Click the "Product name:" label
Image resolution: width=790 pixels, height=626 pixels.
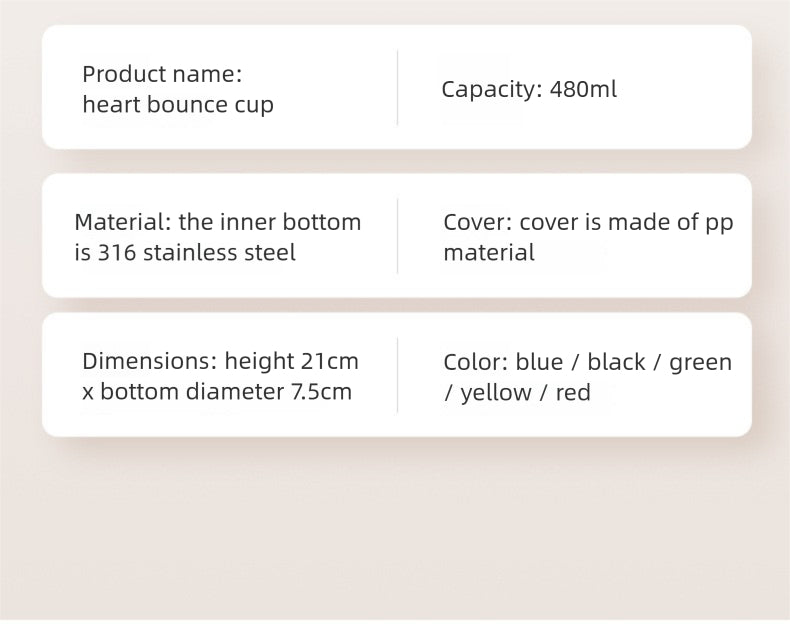point(162,74)
